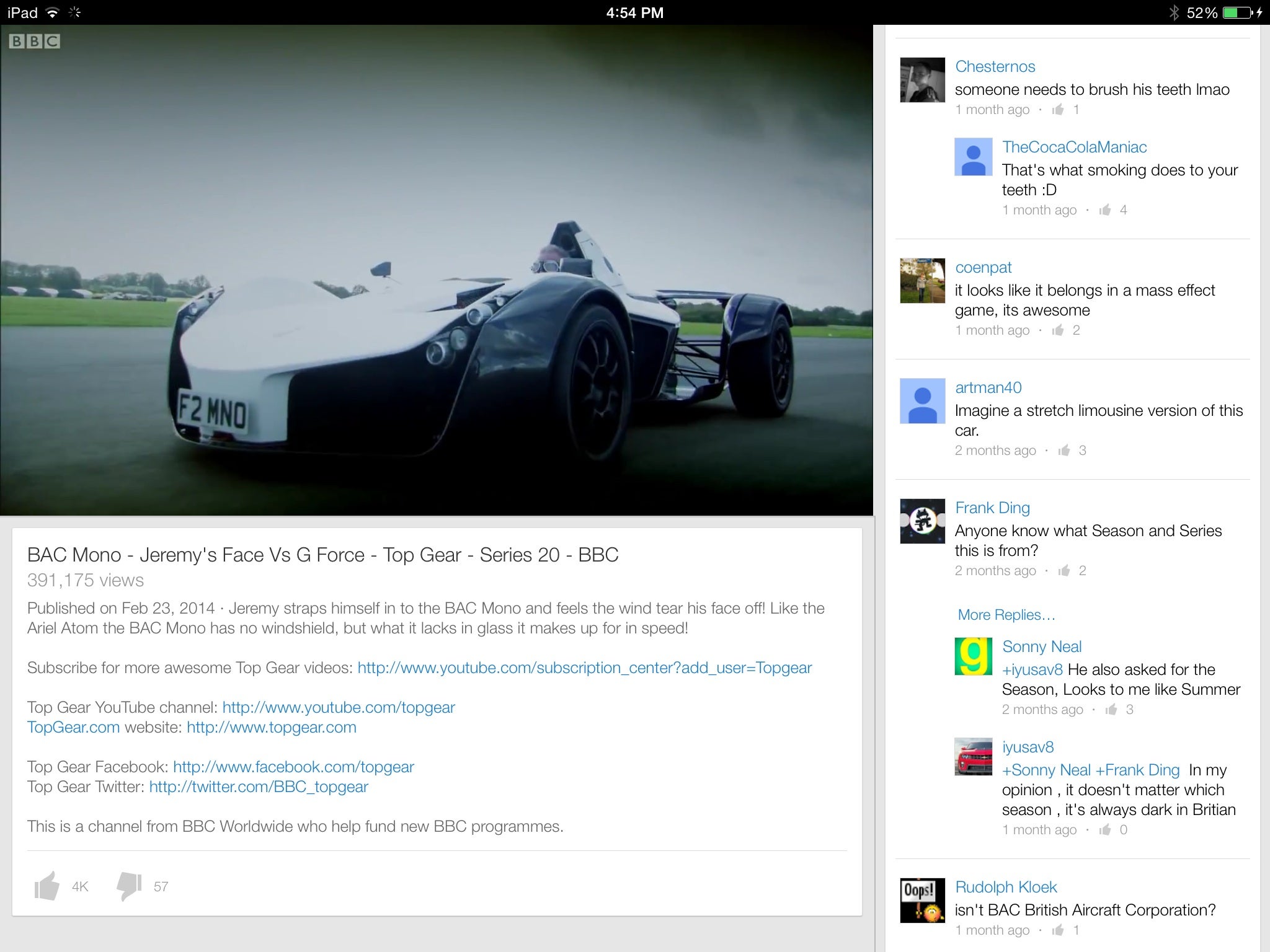Viewport: 1270px width, 952px height.
Task: Dislike the video with thumbs-down icon
Action: (129, 886)
